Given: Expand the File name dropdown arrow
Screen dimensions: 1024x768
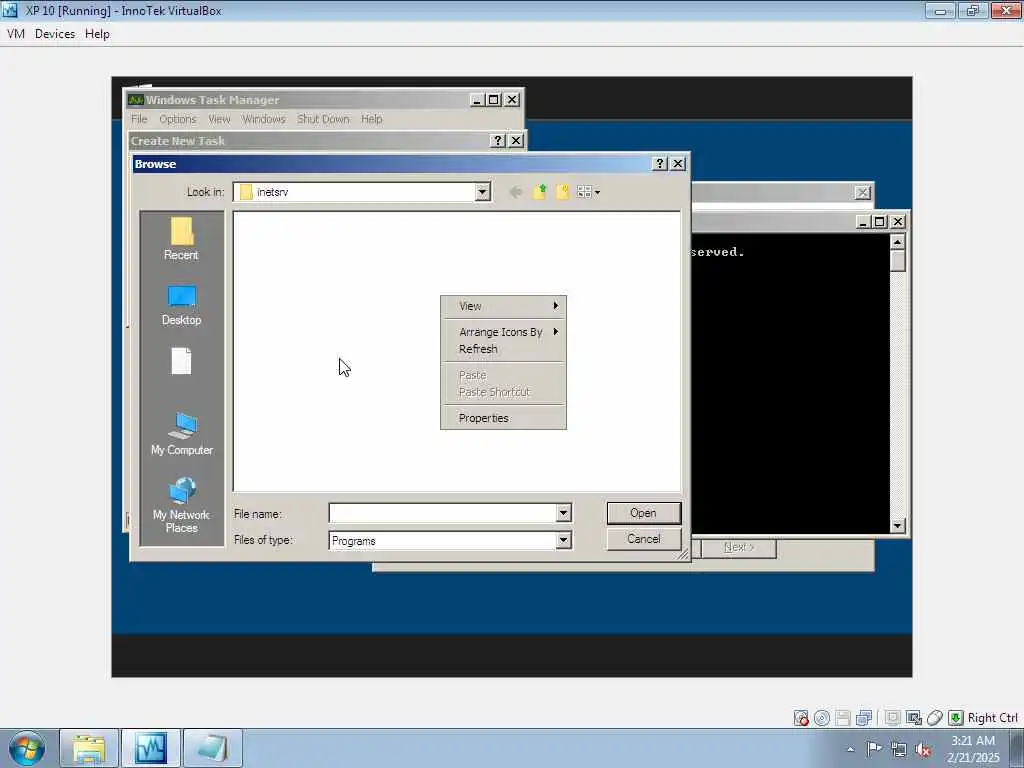Looking at the screenshot, I should (564, 513).
